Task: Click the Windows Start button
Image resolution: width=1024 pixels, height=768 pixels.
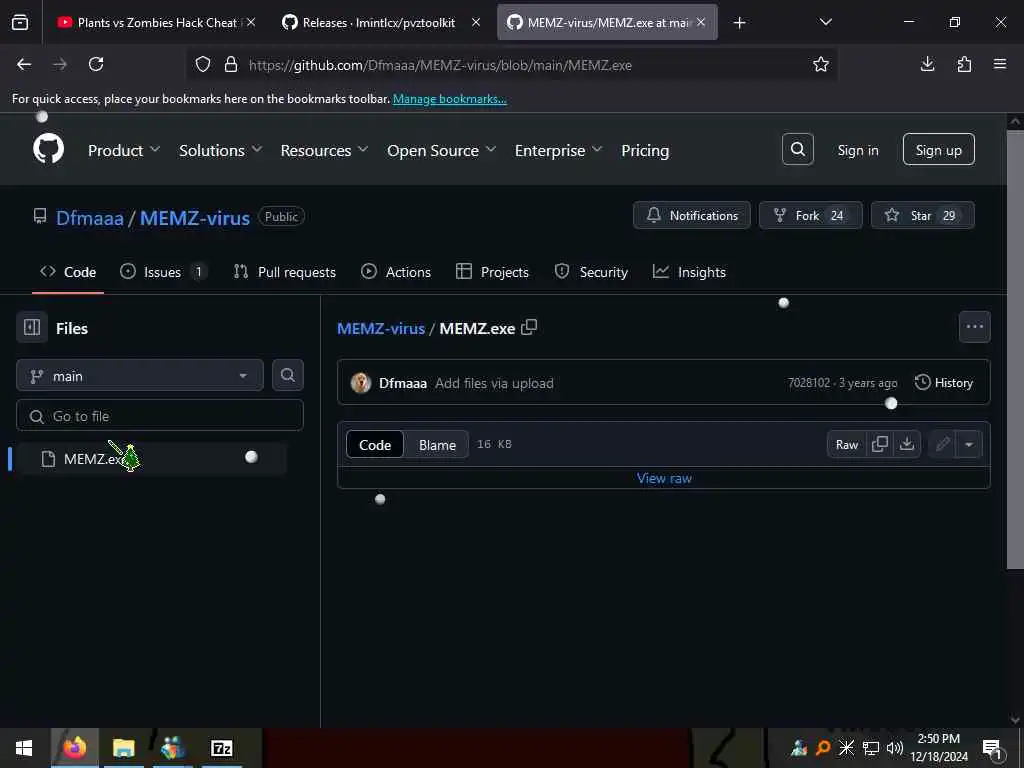Action: 24,748
